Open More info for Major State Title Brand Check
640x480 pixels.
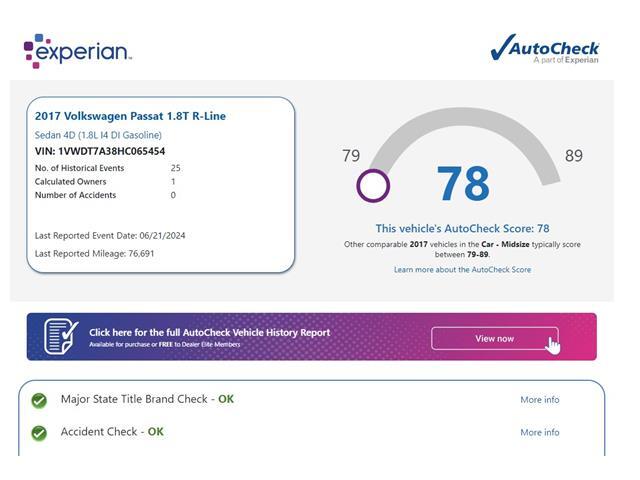pos(540,400)
